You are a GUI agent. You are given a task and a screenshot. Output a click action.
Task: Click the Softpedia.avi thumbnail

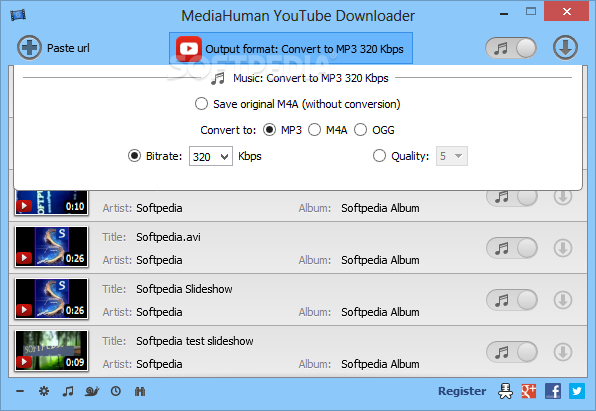click(51, 246)
